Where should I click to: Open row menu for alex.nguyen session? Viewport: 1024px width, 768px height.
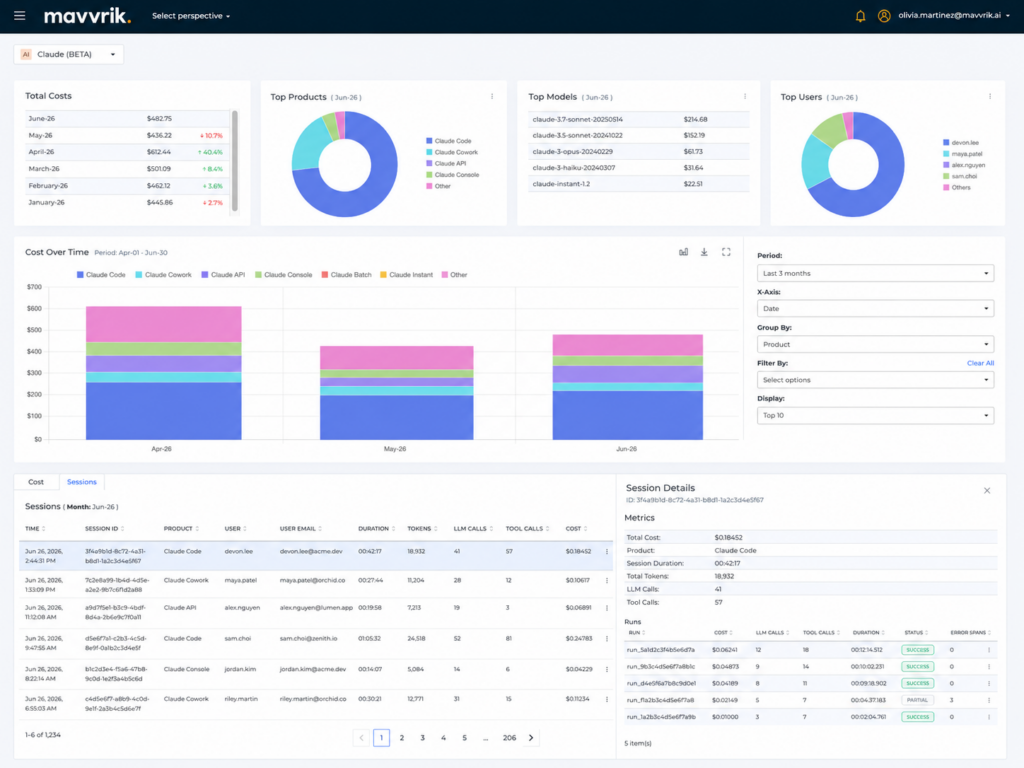coord(607,608)
